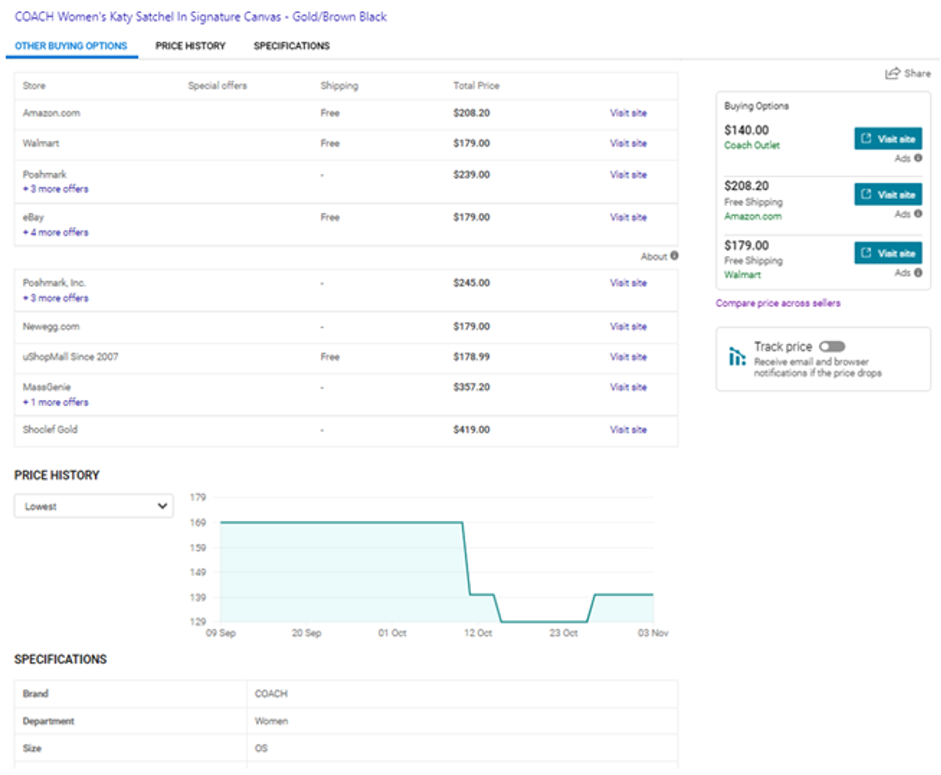Click Visit site button for Coach Outlet
Screen dimensions: 941x775
pyautogui.click(x=888, y=139)
